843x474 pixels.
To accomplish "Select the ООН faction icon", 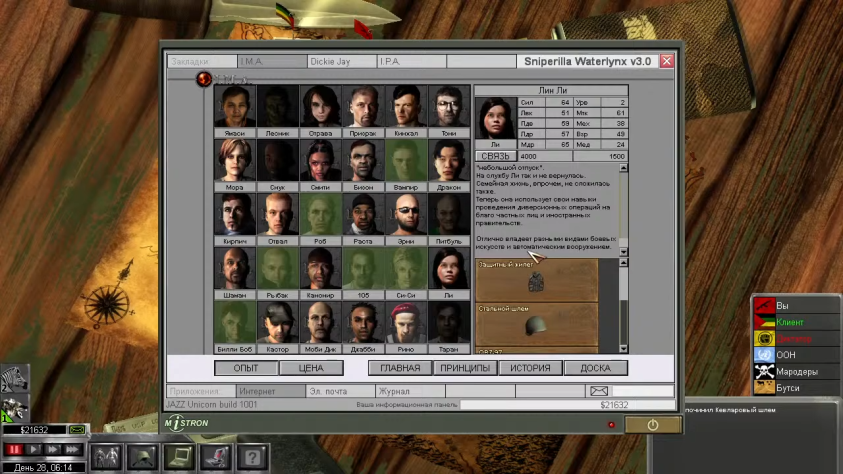I will 764,355.
